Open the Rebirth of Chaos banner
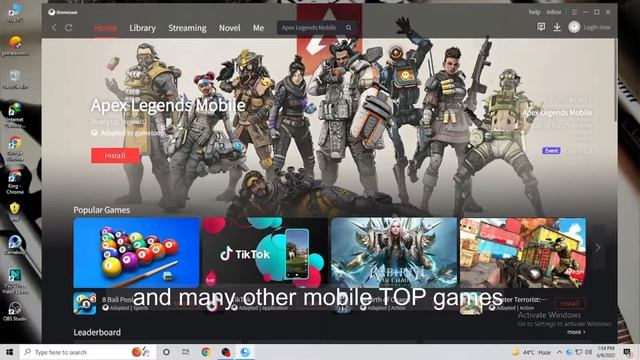This screenshot has height=360, width=640. coord(394,253)
